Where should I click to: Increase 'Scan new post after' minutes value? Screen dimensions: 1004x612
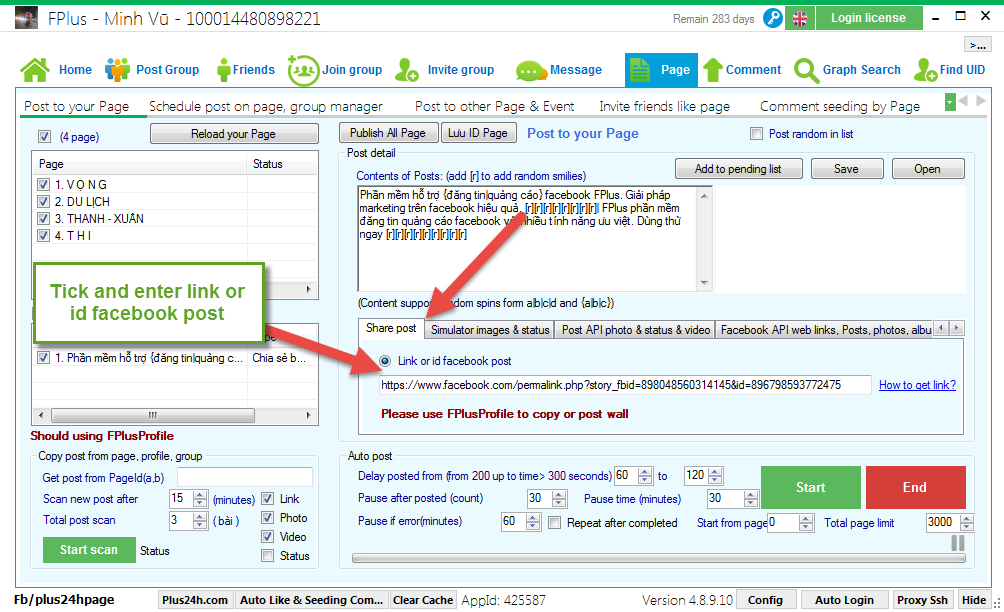click(x=200, y=494)
